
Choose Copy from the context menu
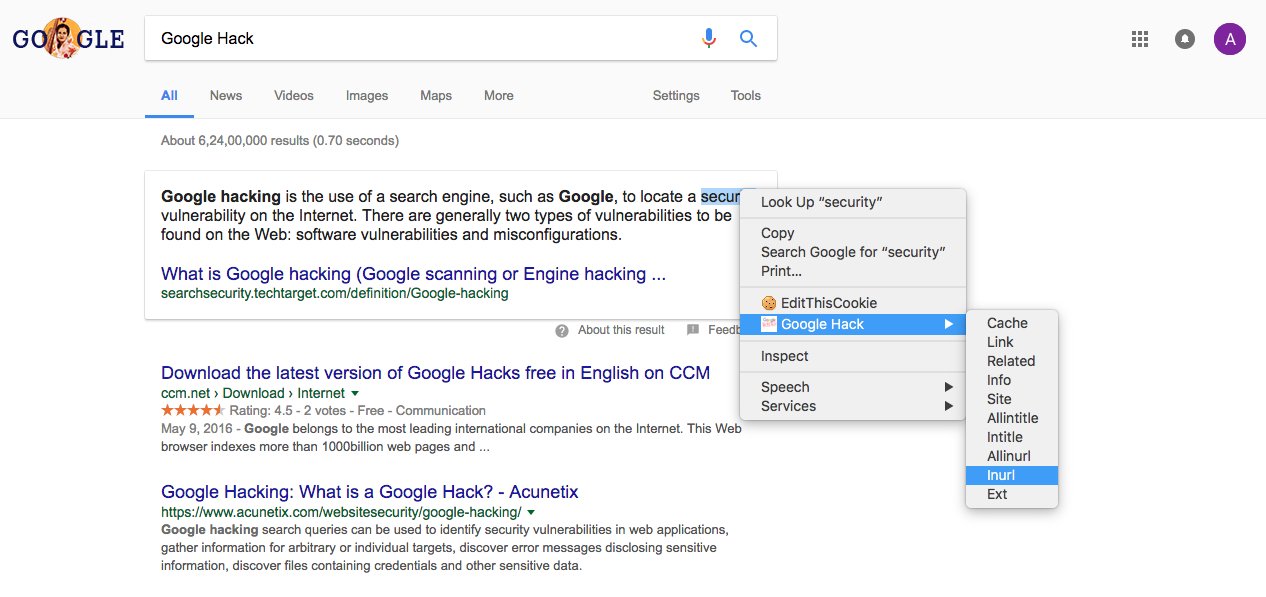[853, 233]
